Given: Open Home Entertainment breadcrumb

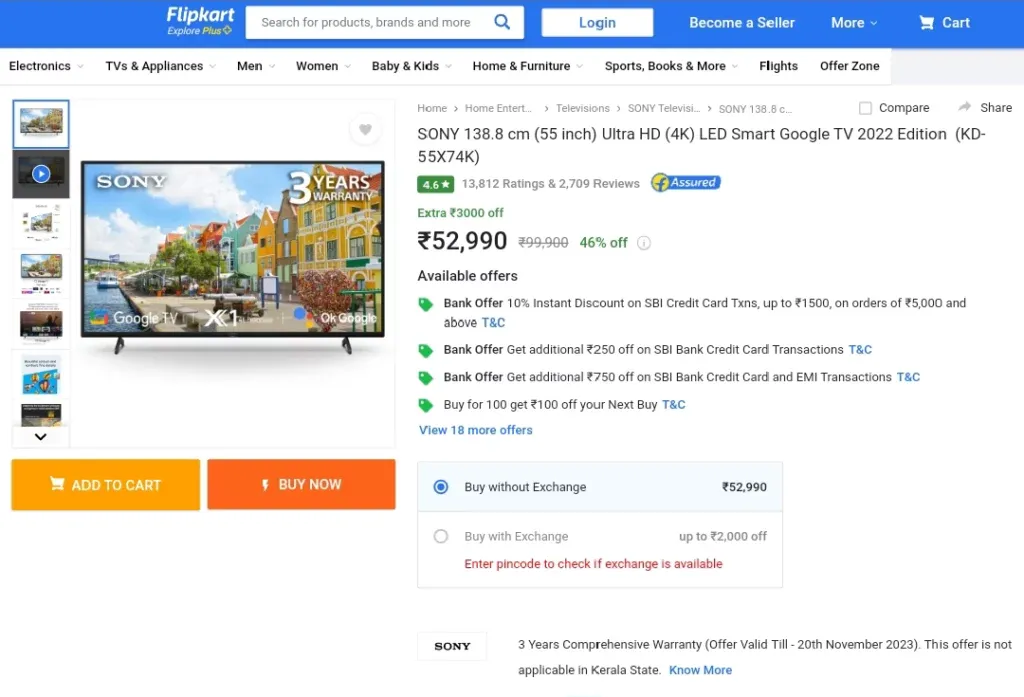Looking at the screenshot, I should (x=498, y=108).
